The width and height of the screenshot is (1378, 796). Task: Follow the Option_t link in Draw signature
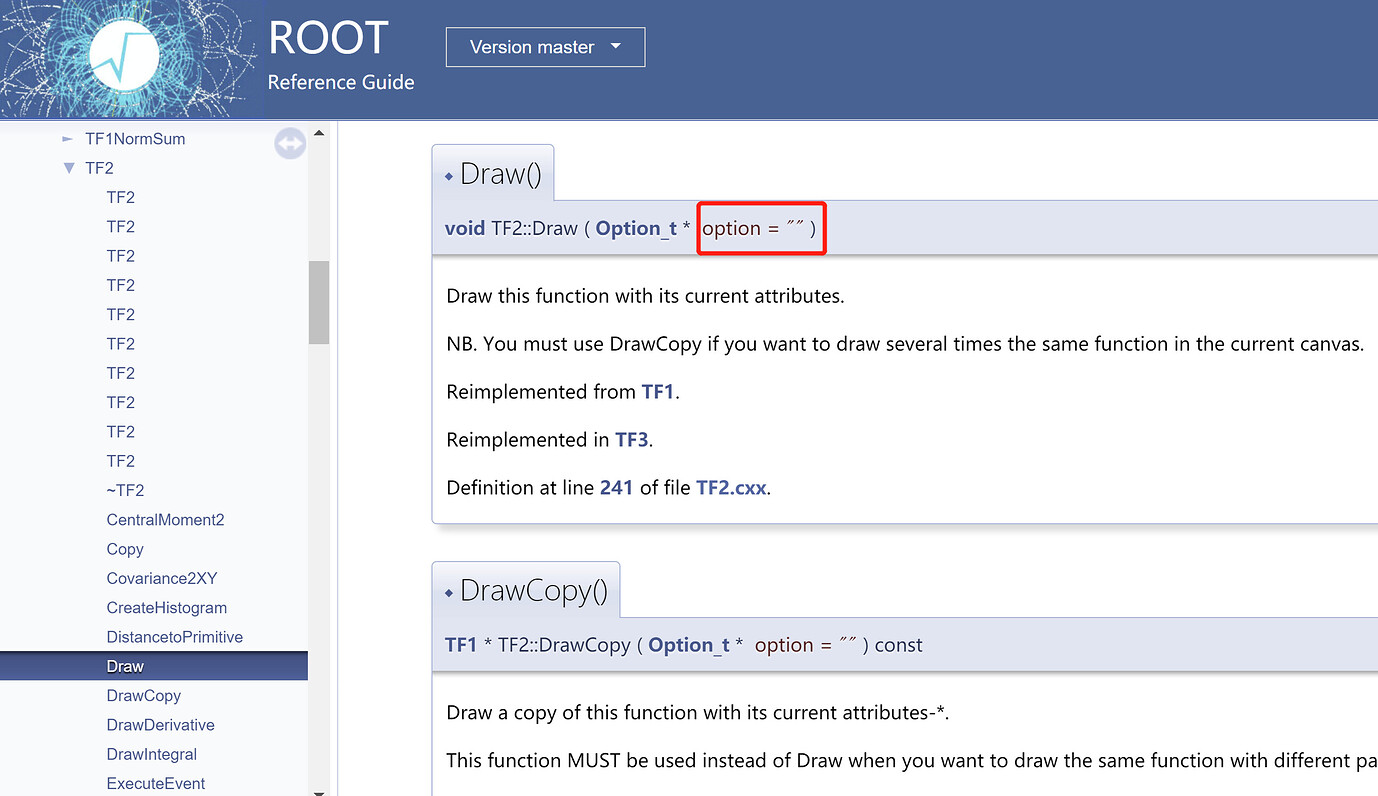636,228
